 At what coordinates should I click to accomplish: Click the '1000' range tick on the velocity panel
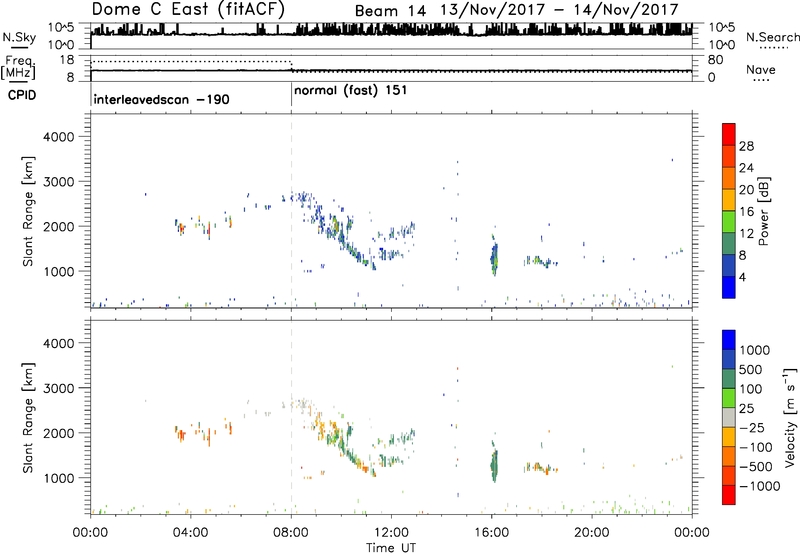click(58, 478)
